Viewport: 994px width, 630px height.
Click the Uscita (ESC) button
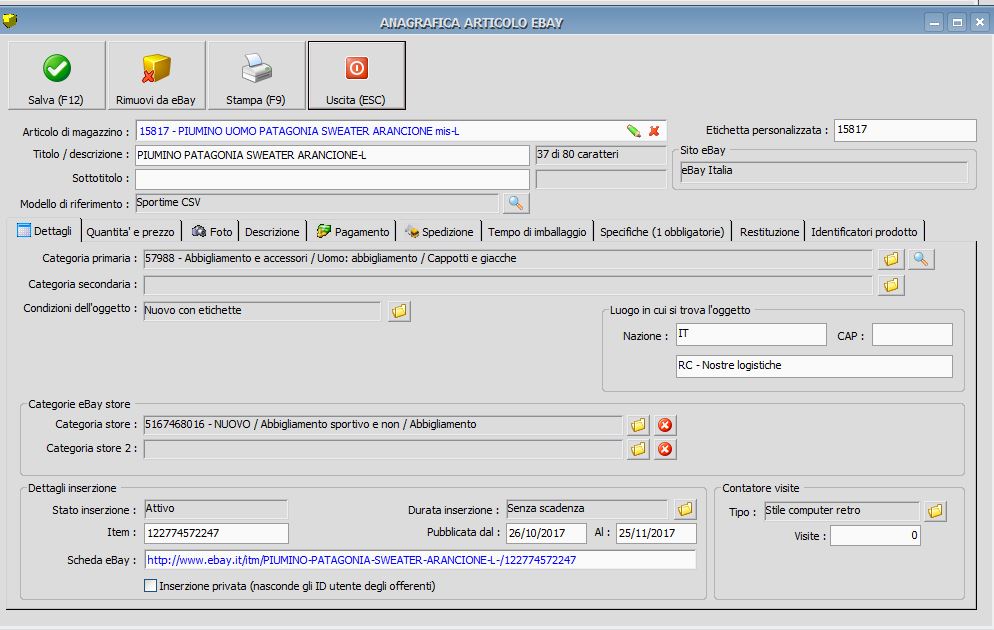(356, 75)
